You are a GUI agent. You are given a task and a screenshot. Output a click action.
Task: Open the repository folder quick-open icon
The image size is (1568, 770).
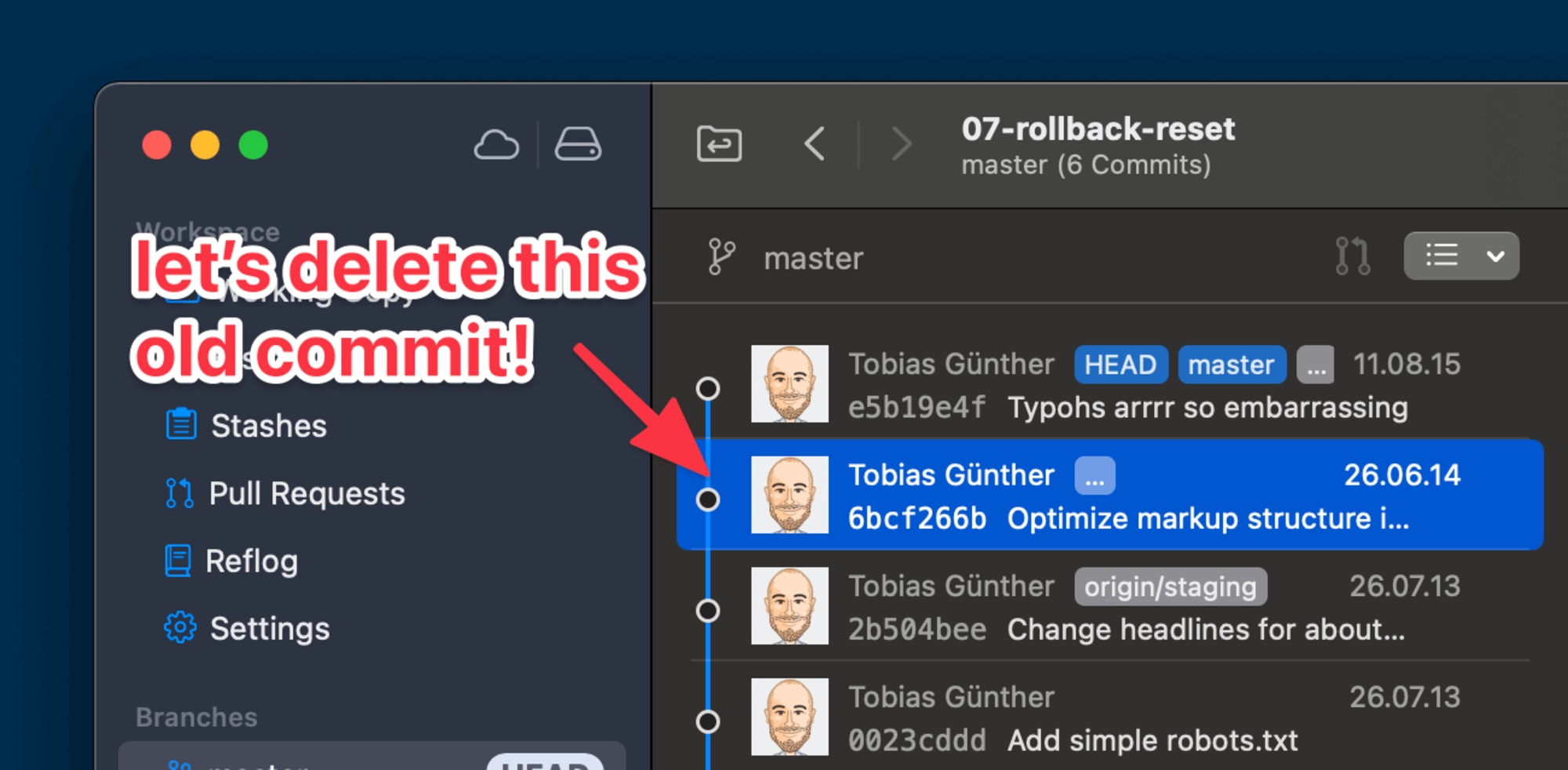pos(719,144)
